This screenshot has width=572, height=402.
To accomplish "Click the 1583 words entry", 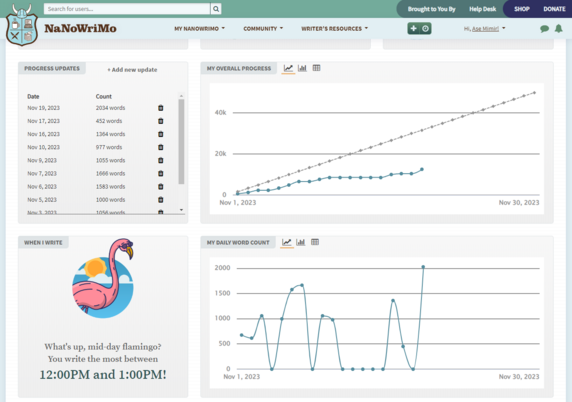I will 110,187.
